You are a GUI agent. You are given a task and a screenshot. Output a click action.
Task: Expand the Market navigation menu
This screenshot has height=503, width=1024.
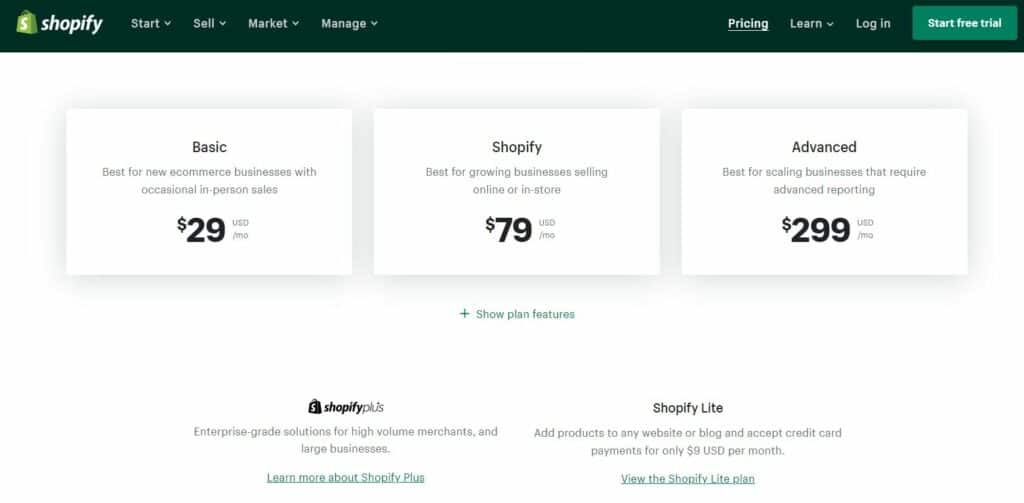tap(274, 24)
